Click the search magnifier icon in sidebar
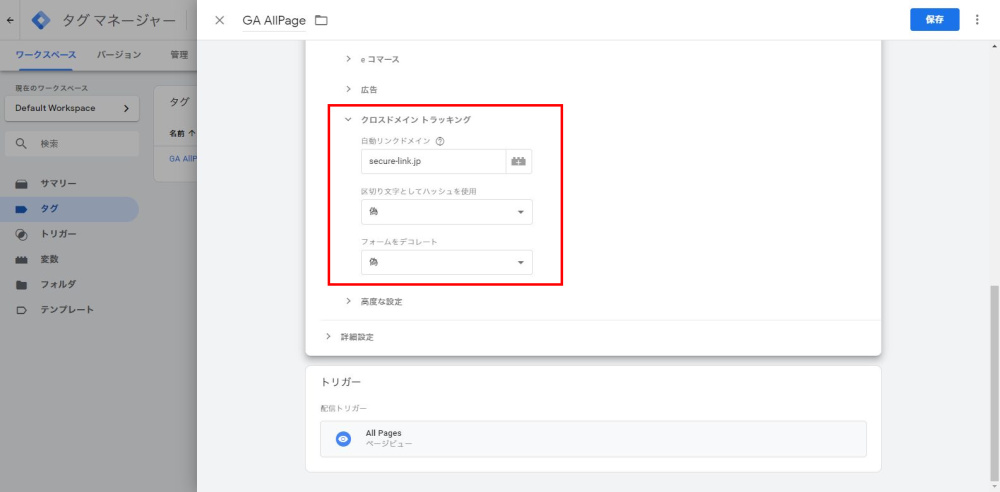 coord(22,144)
